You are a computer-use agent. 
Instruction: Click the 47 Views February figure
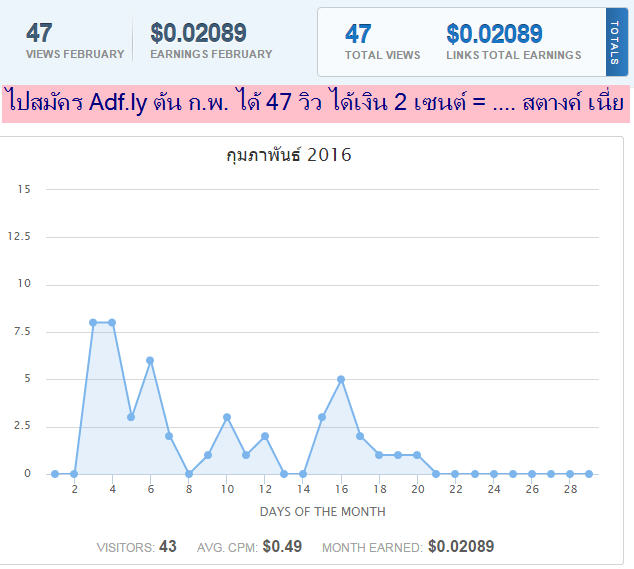39,33
